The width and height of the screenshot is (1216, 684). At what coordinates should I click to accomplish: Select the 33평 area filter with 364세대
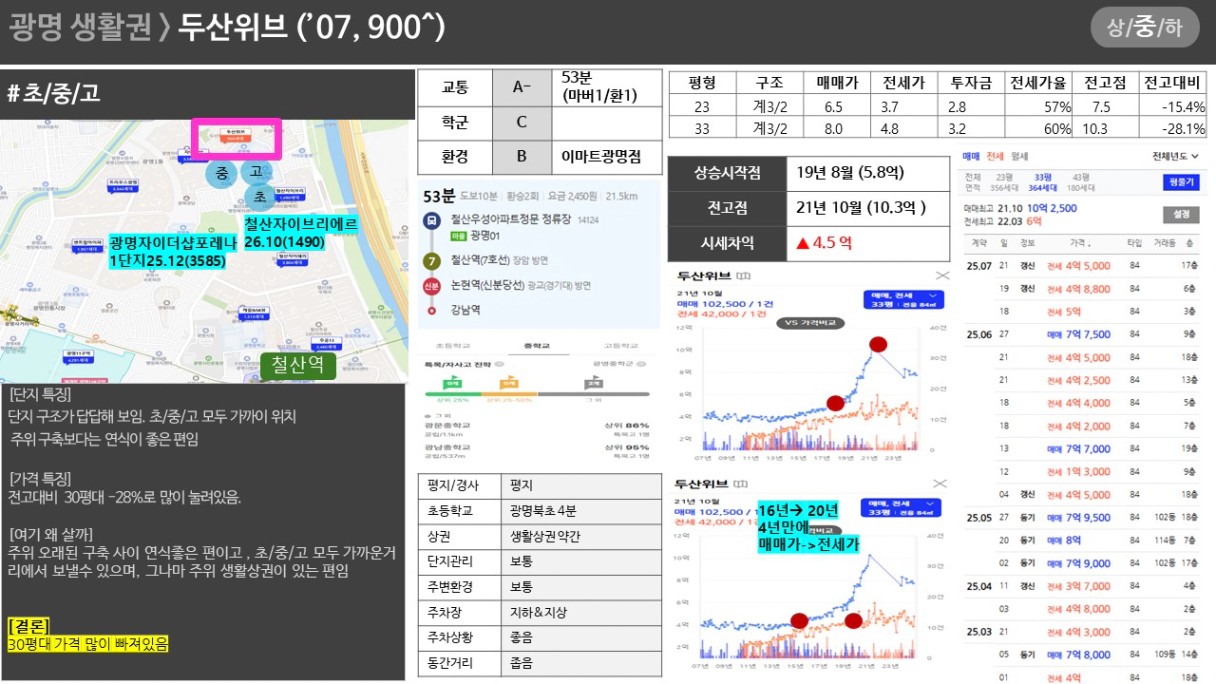pyautogui.click(x=1043, y=181)
